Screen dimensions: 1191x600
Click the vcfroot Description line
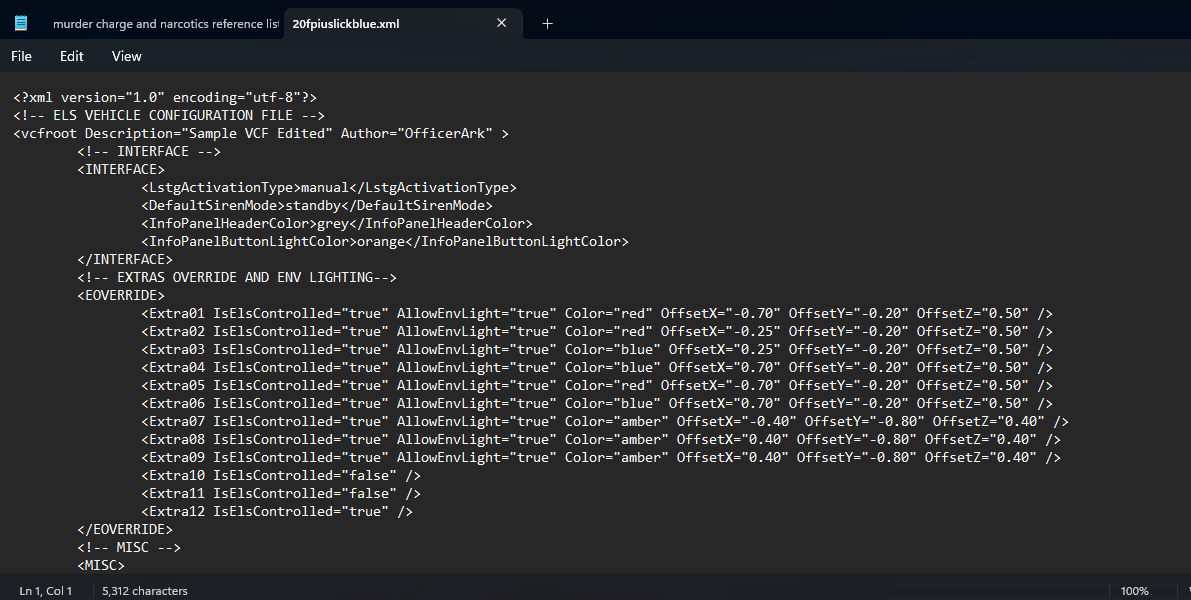pyautogui.click(x=260, y=133)
